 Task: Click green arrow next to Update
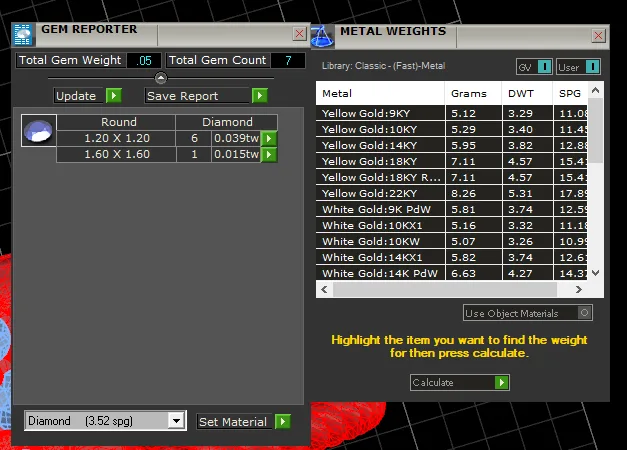coord(114,96)
